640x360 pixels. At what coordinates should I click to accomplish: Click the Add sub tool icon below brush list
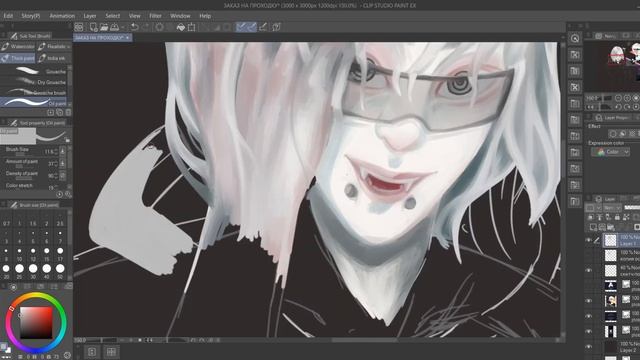click(x=51, y=112)
